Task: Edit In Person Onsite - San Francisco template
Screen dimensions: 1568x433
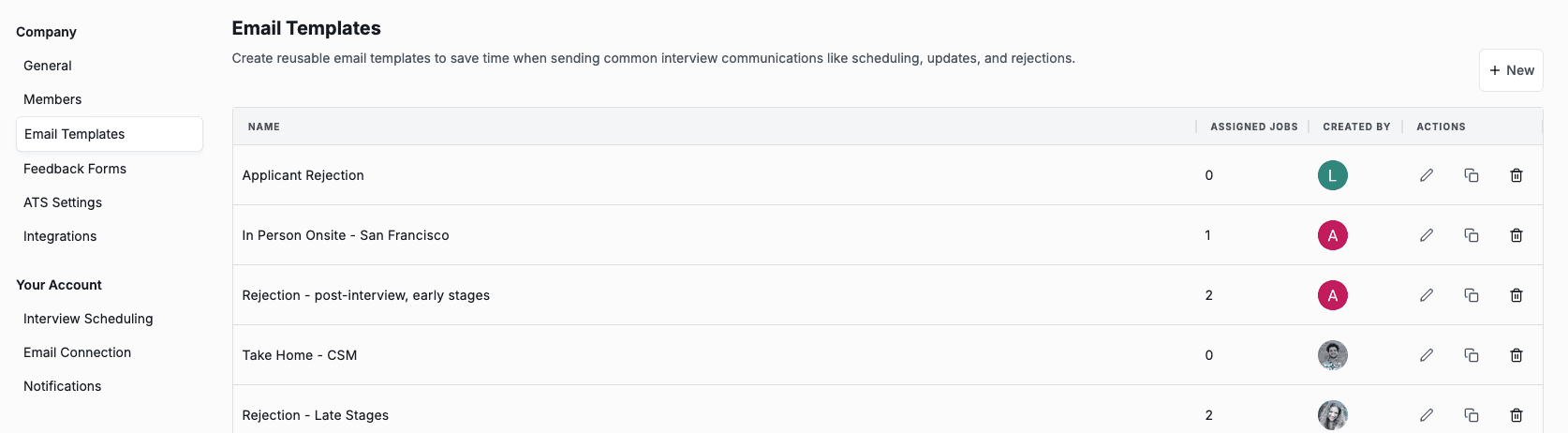Action: pyautogui.click(x=1427, y=235)
